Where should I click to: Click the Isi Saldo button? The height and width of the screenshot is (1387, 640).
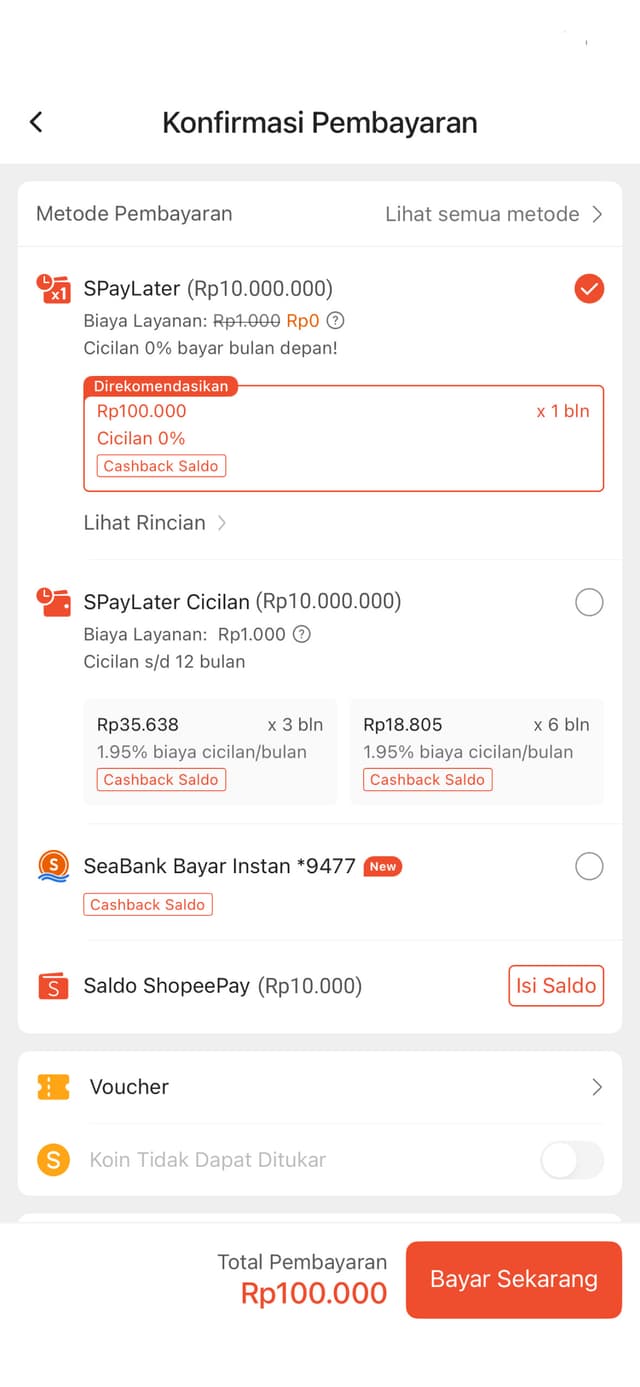click(x=556, y=986)
